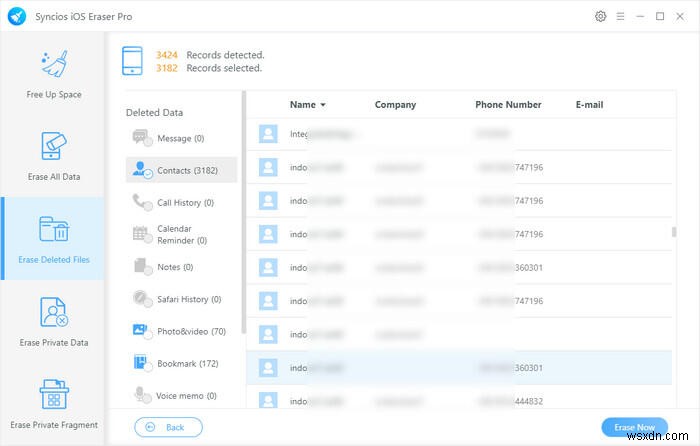700x446 pixels.
Task: Open Erase Private Data section
Action: click(54, 321)
